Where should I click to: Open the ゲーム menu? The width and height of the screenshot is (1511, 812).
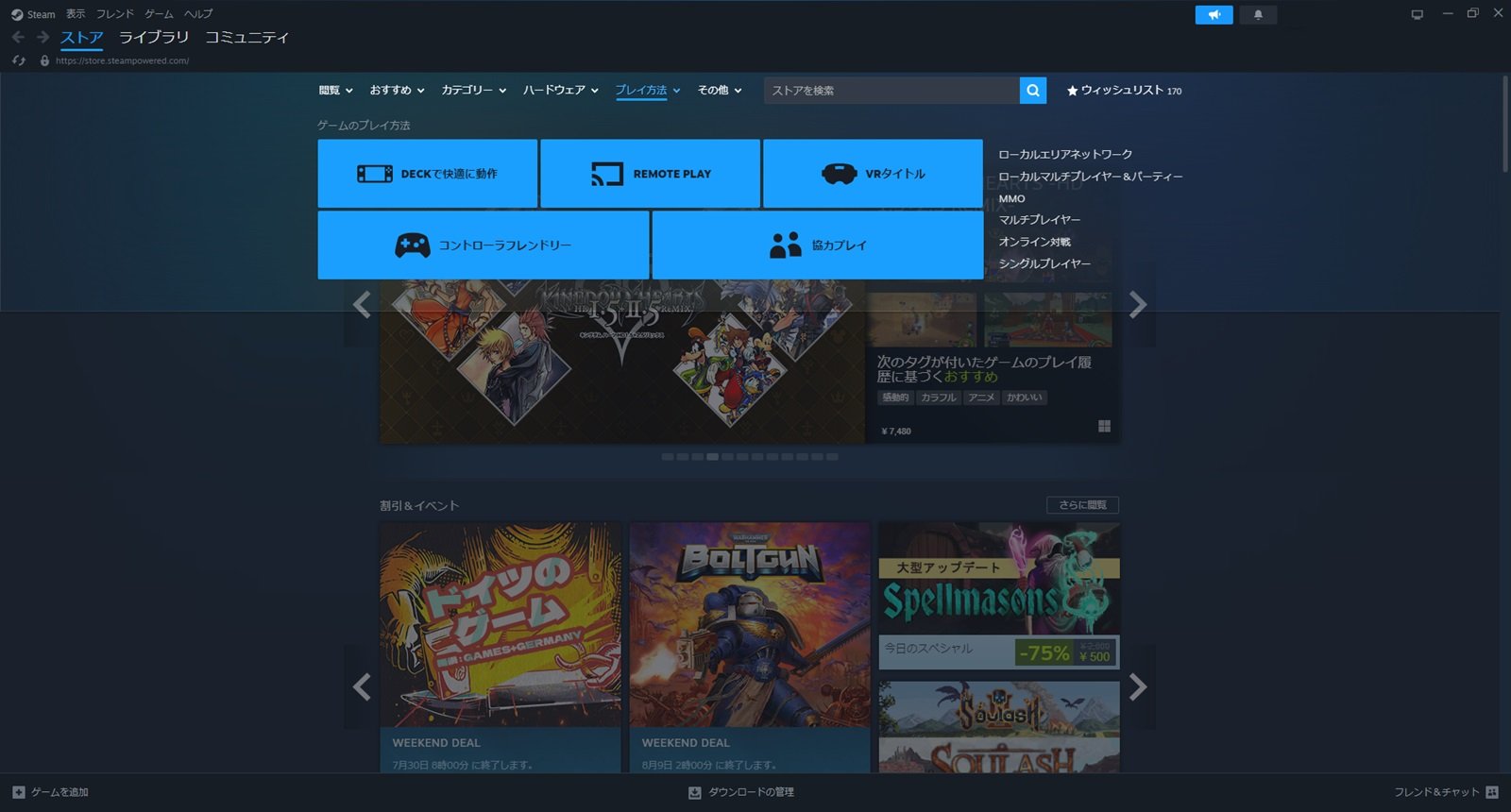click(159, 14)
